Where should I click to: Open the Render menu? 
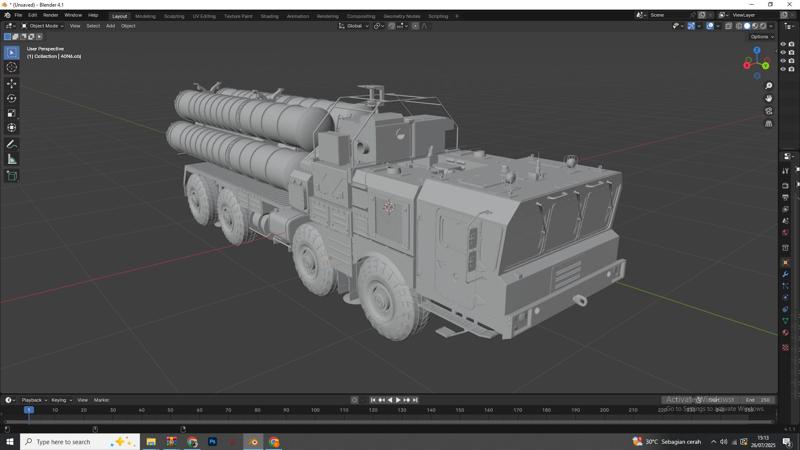51,15
